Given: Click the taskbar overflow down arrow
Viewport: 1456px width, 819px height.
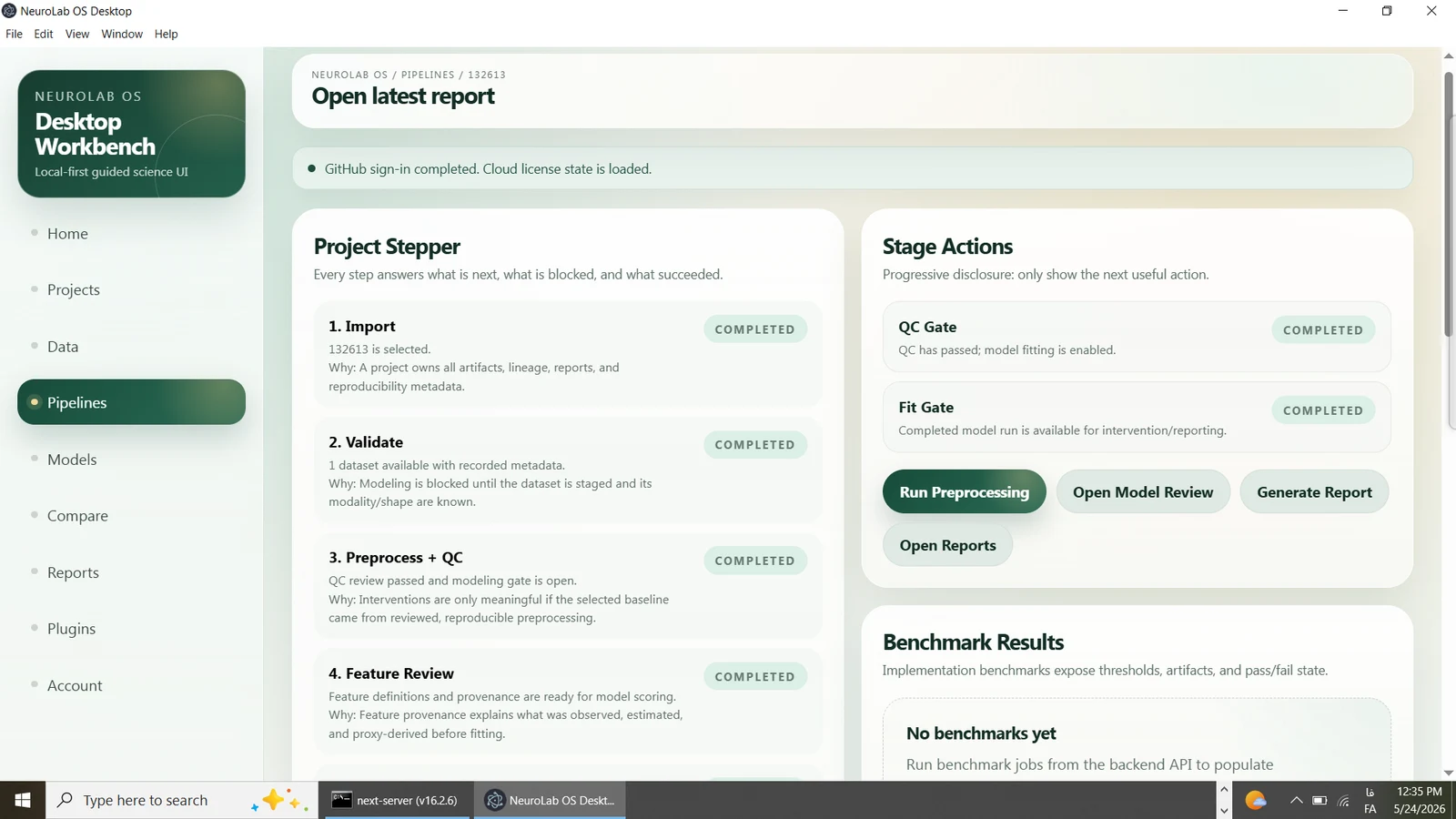Looking at the screenshot, I should (x=1224, y=810).
